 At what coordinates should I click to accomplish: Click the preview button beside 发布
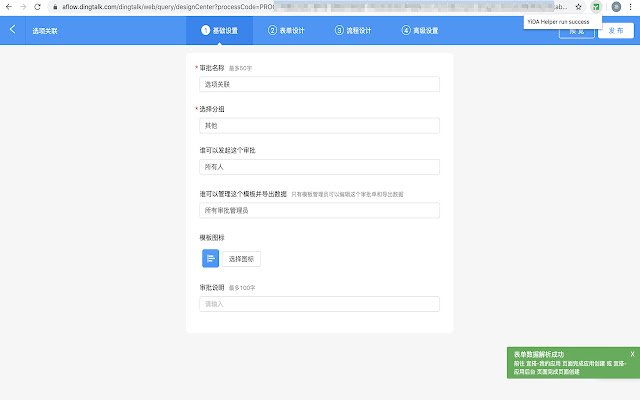click(x=577, y=31)
